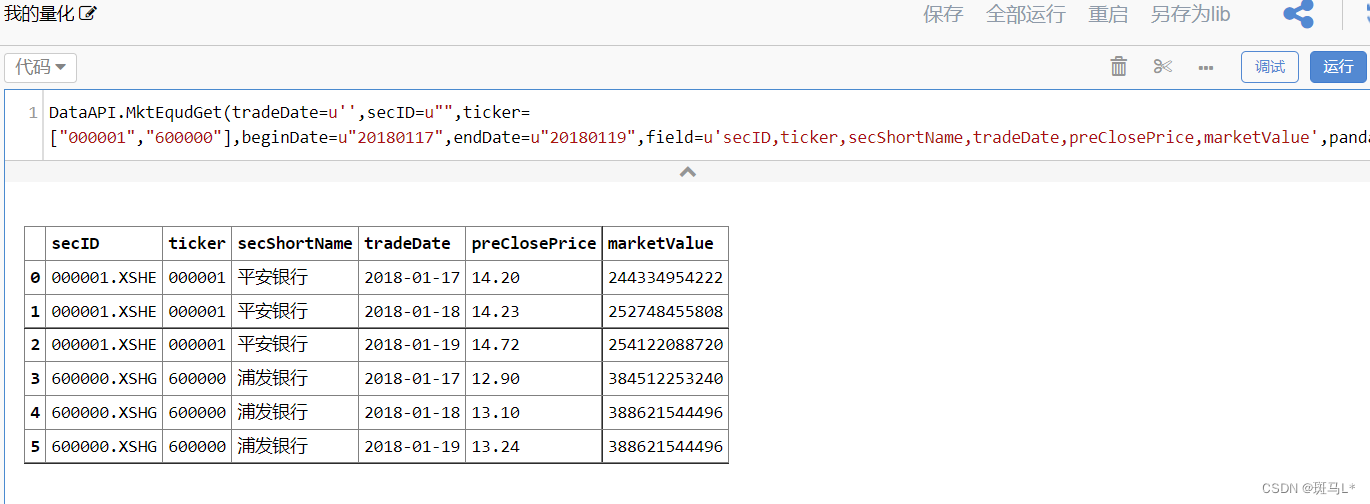Click the marketValue cell 254122088720
Viewport: 1370px width, 504px height.
[x=665, y=345]
